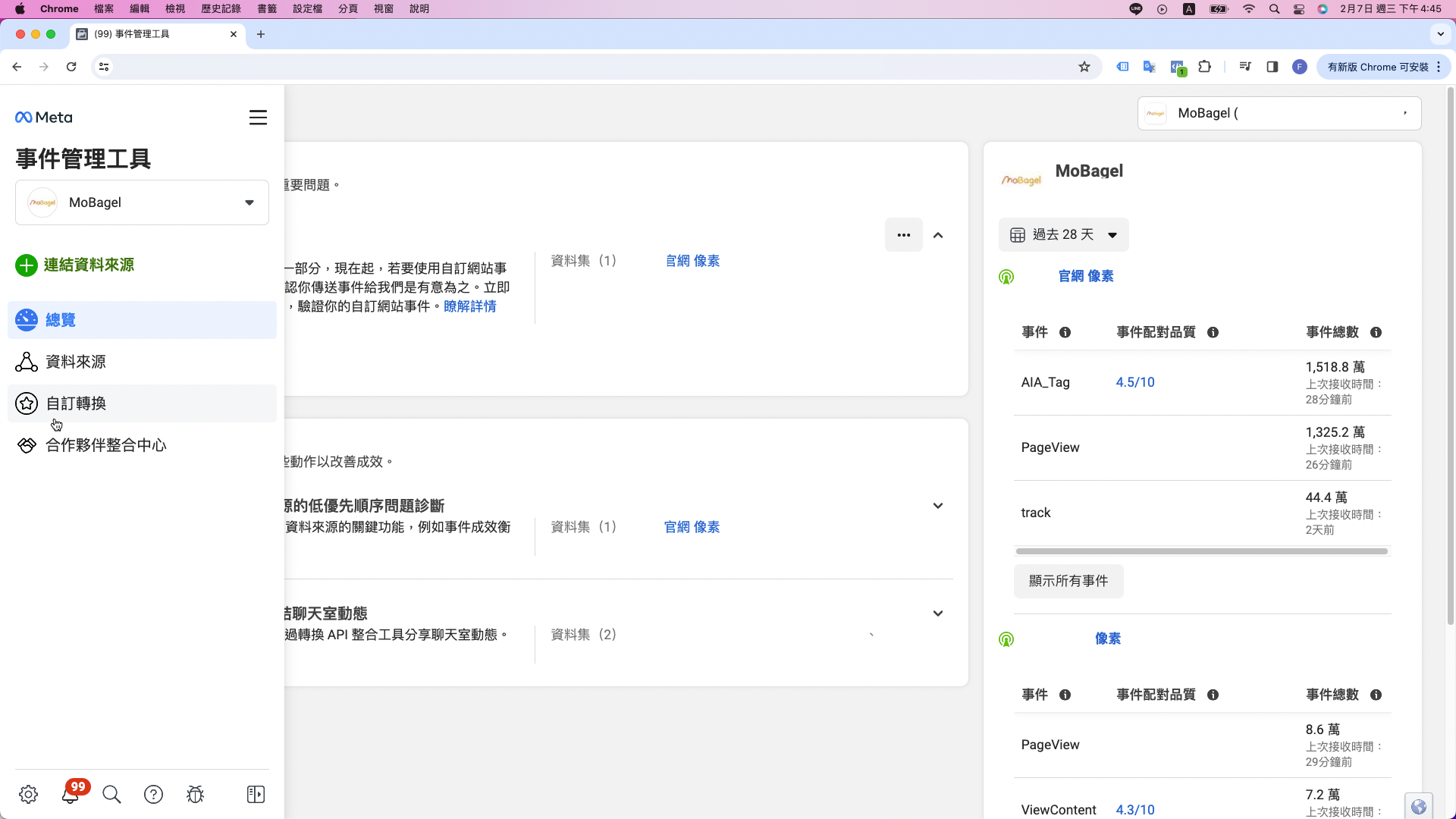Image resolution: width=1456 pixels, height=819 pixels.
Task: Open the 書籤 menu in menu bar
Action: (x=267, y=9)
